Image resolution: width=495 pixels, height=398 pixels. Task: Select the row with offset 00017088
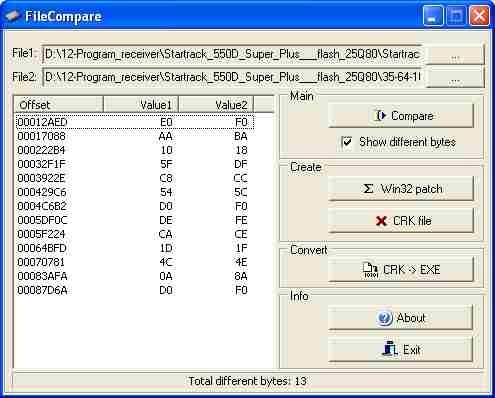(135, 136)
